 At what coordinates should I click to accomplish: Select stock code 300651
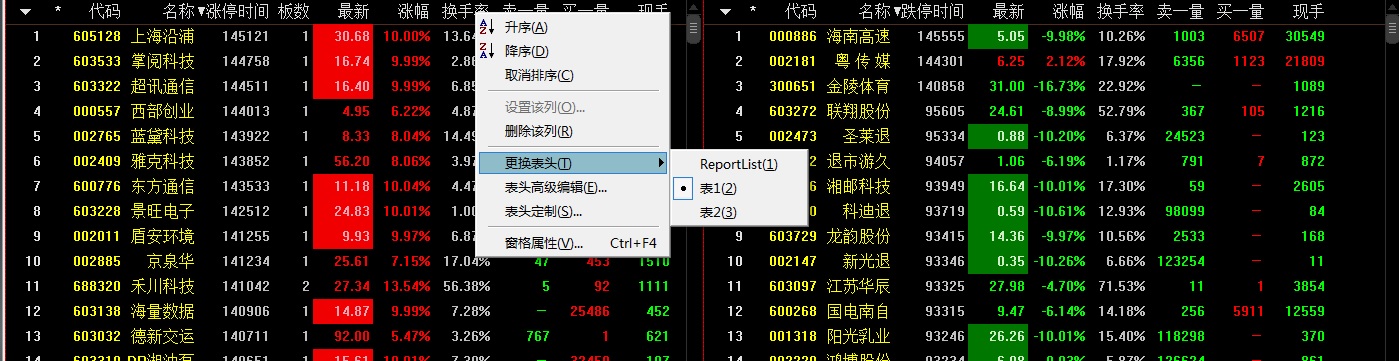[793, 86]
